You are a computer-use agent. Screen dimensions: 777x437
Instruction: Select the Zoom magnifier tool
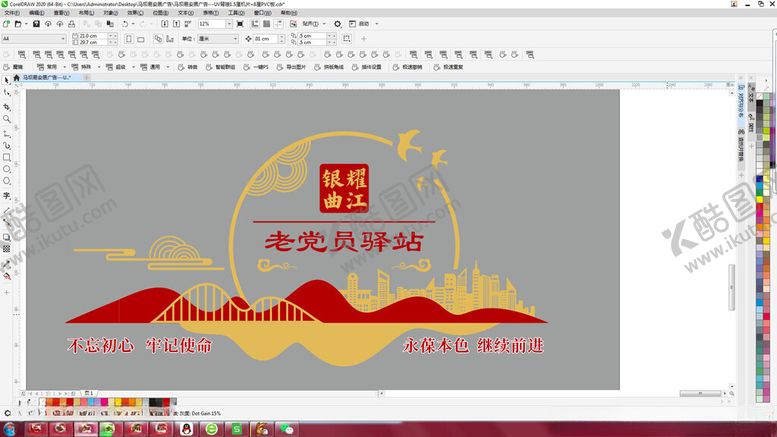pos(6,119)
